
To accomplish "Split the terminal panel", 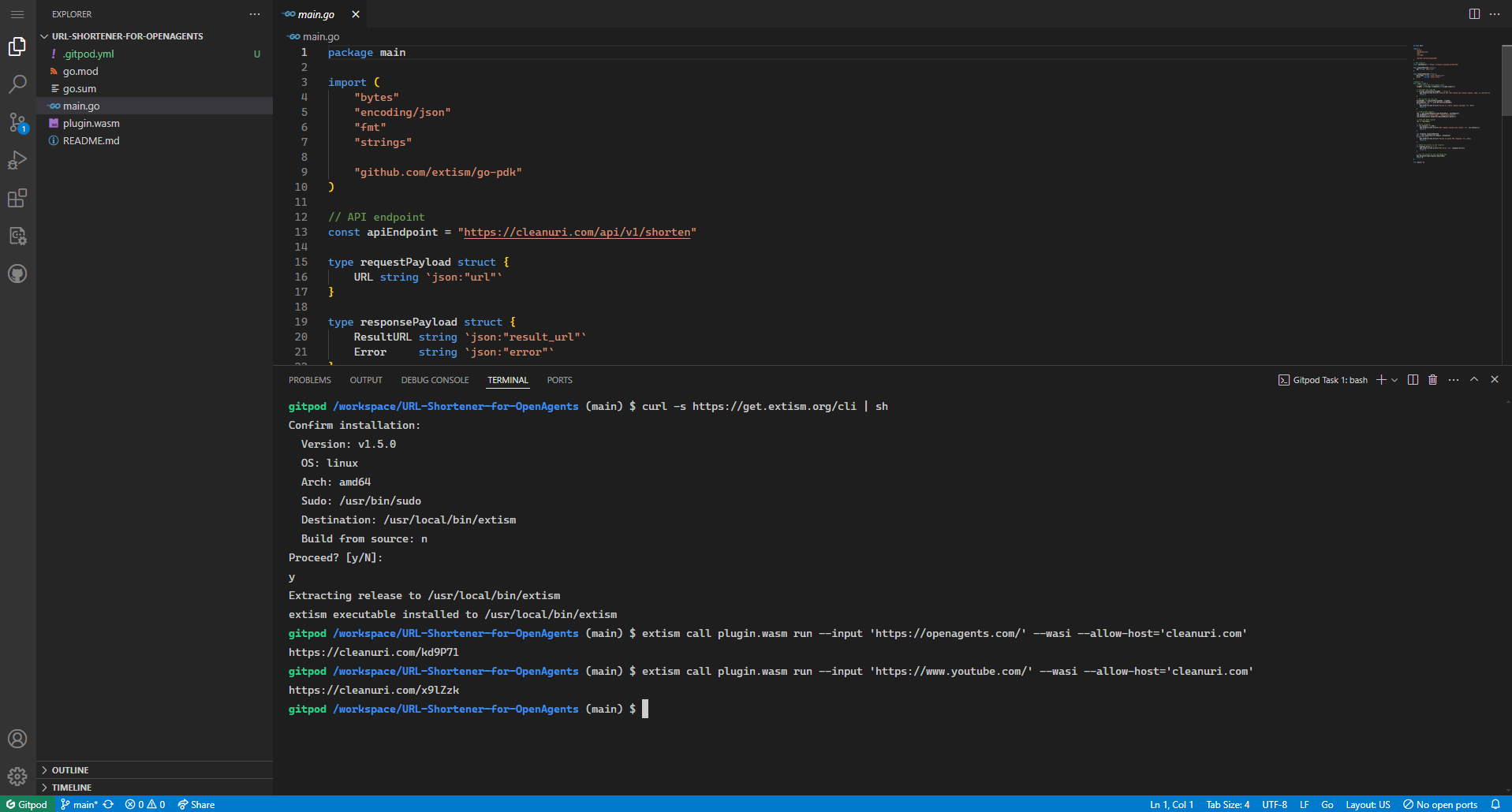I will (x=1413, y=380).
